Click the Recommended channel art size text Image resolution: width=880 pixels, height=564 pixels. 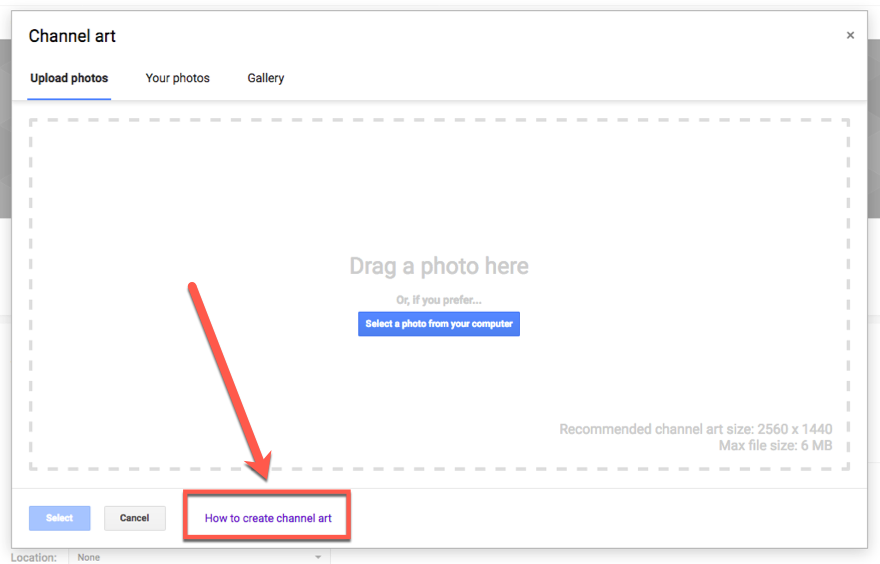695,429
